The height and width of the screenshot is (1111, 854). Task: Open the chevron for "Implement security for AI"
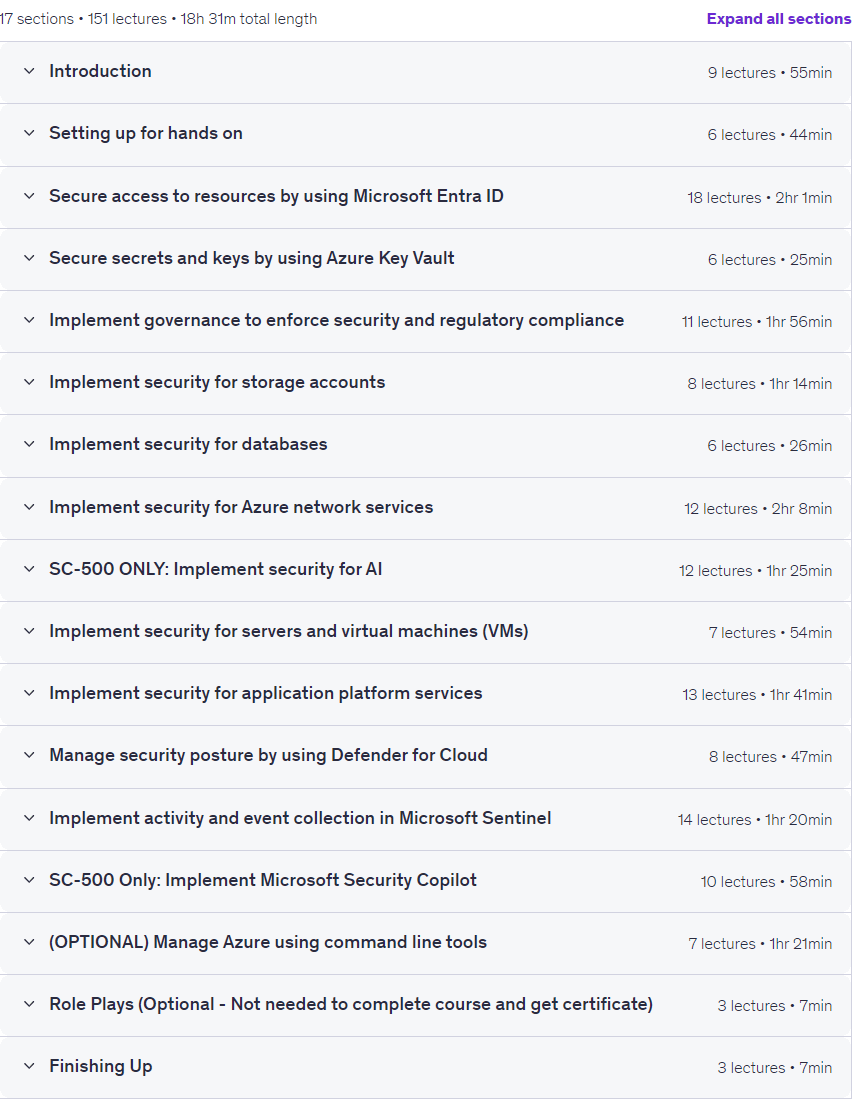coord(29,569)
